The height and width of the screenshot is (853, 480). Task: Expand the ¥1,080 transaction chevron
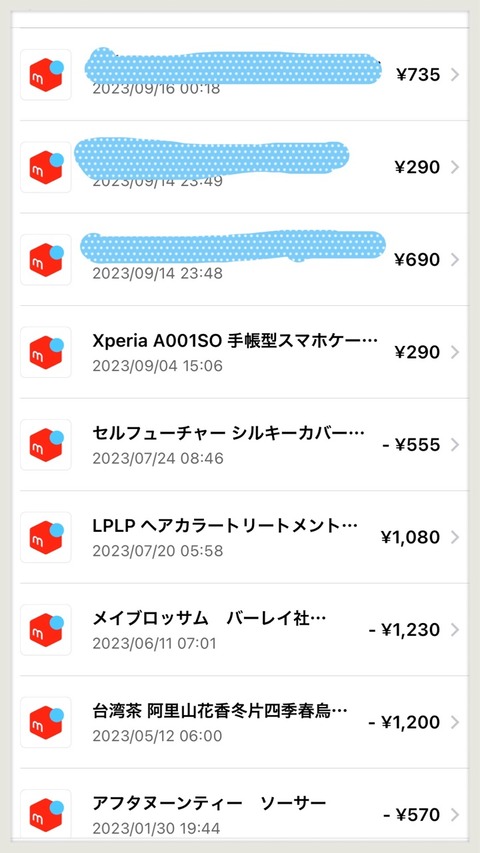[x=455, y=537]
